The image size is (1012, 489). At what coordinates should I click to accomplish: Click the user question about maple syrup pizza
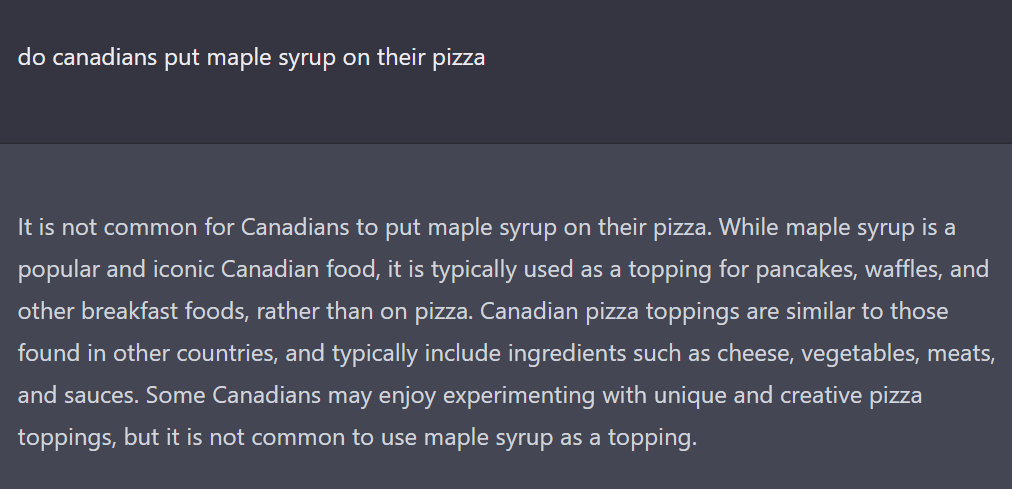tap(251, 57)
